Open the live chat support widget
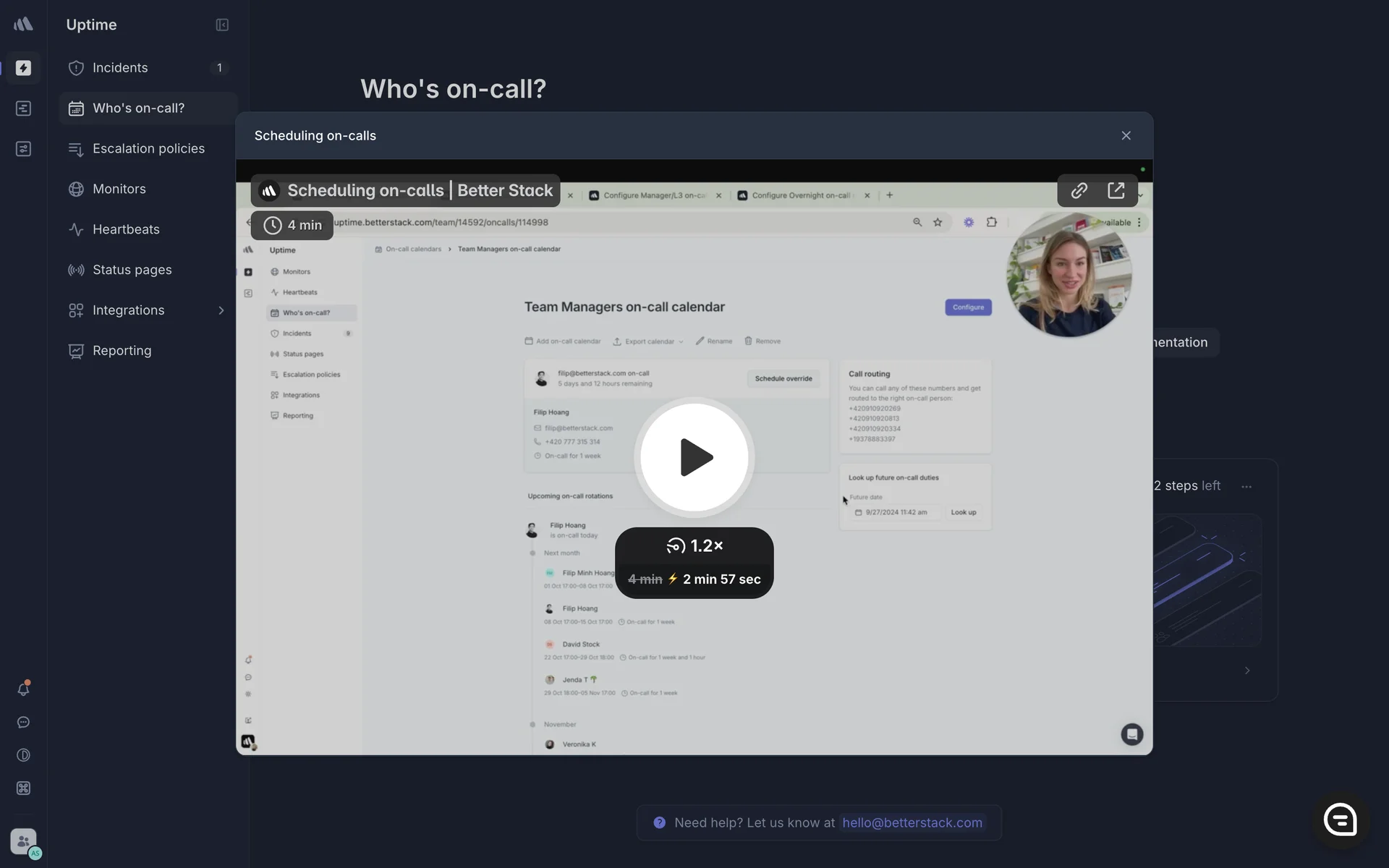Image resolution: width=1389 pixels, height=868 pixels. 1340,820
